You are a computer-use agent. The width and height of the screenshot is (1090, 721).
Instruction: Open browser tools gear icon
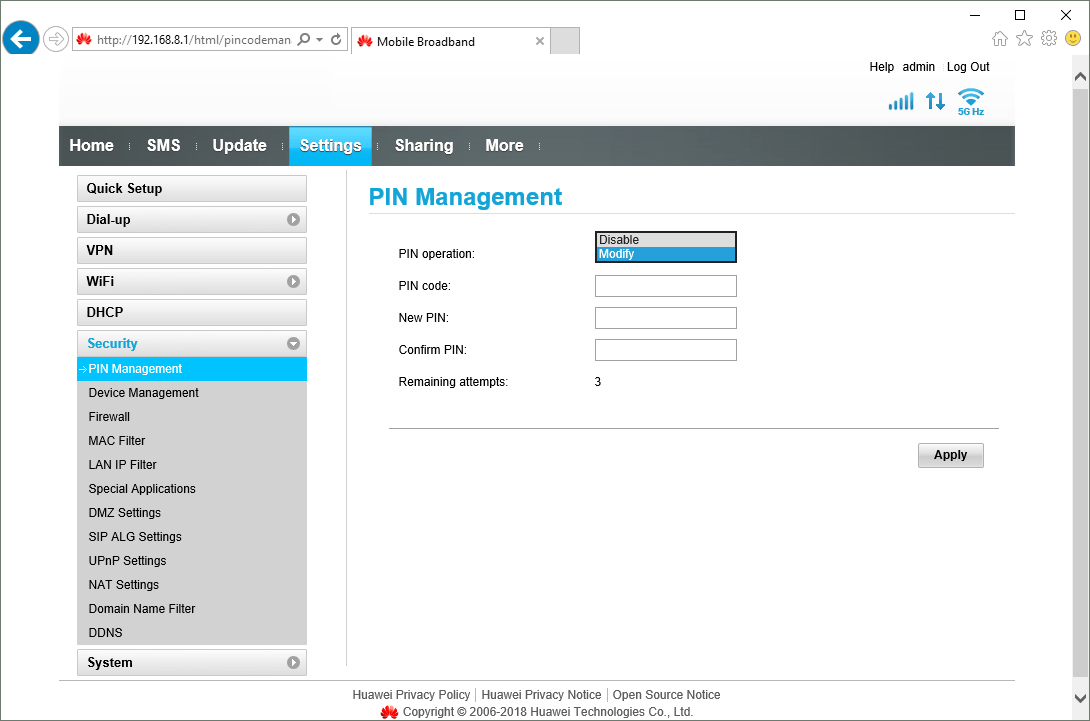[x=1048, y=39]
